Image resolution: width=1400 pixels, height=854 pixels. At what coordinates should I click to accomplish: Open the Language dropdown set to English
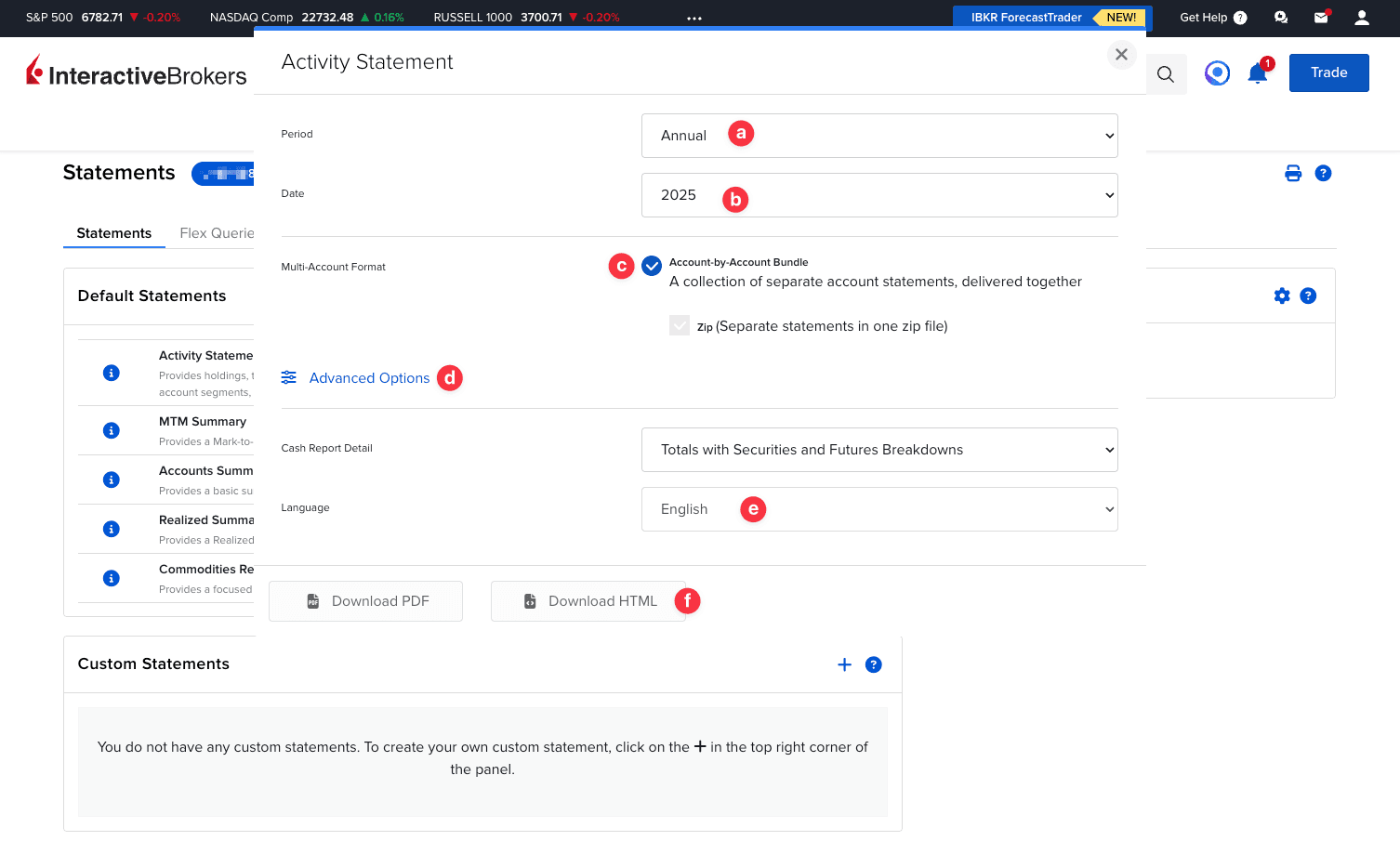[x=878, y=509]
